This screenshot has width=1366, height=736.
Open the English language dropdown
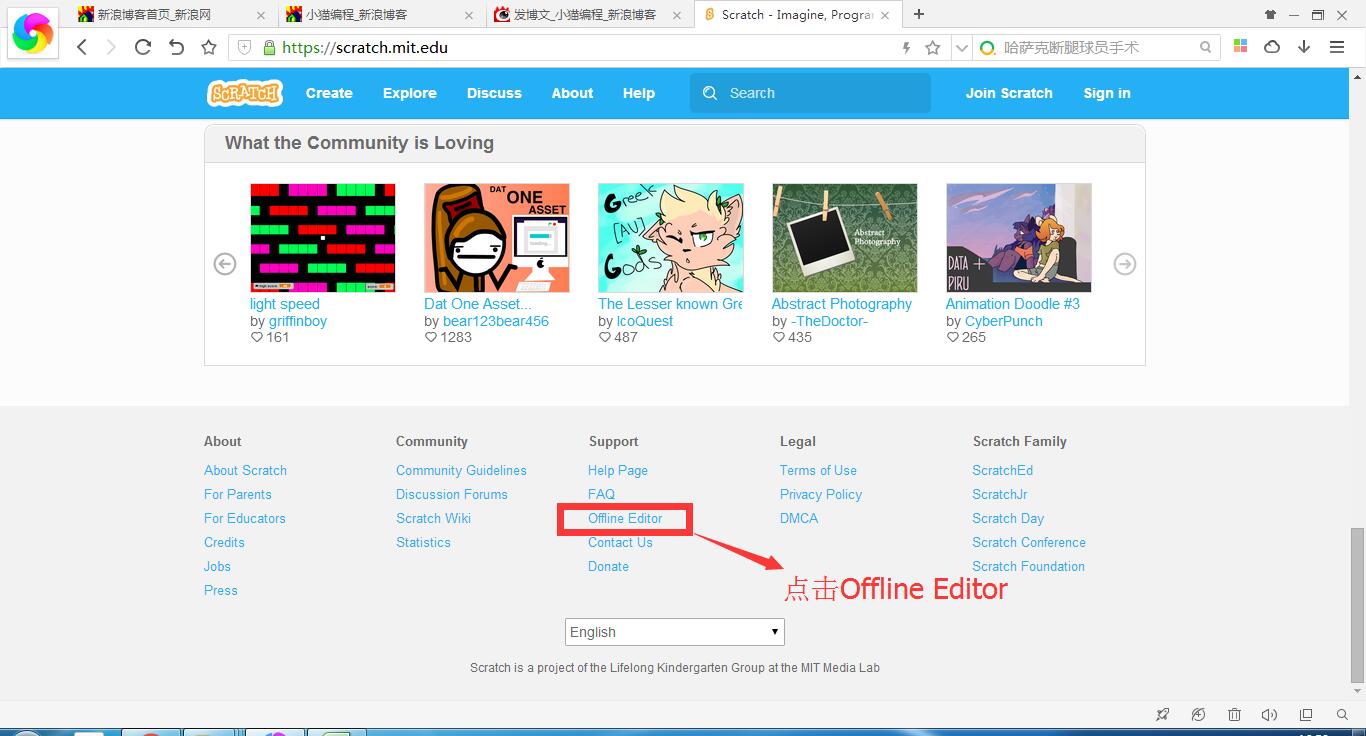(675, 632)
